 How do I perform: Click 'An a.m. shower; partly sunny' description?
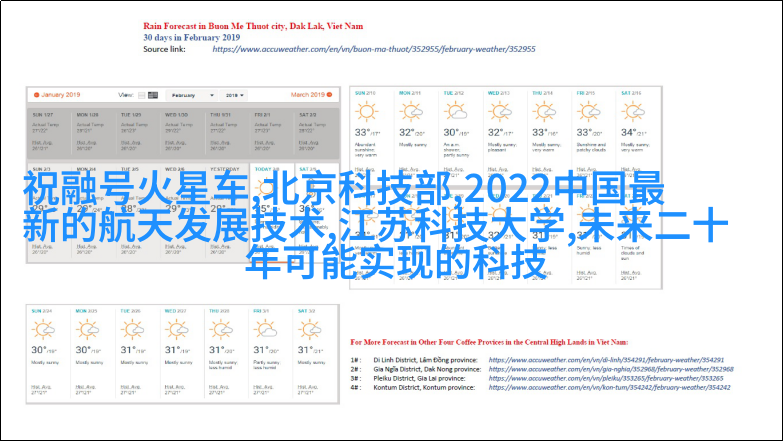pos(456,150)
